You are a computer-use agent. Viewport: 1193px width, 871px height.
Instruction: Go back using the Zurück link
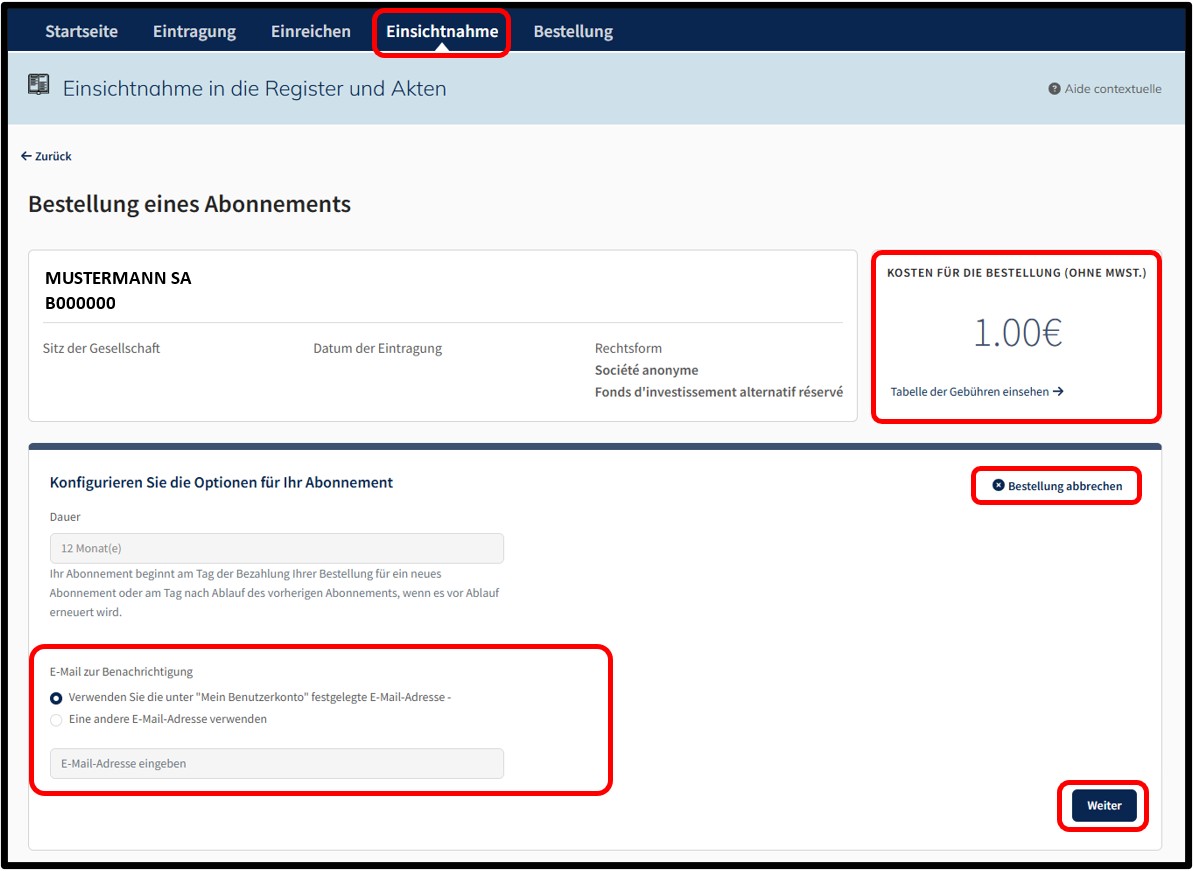point(46,156)
